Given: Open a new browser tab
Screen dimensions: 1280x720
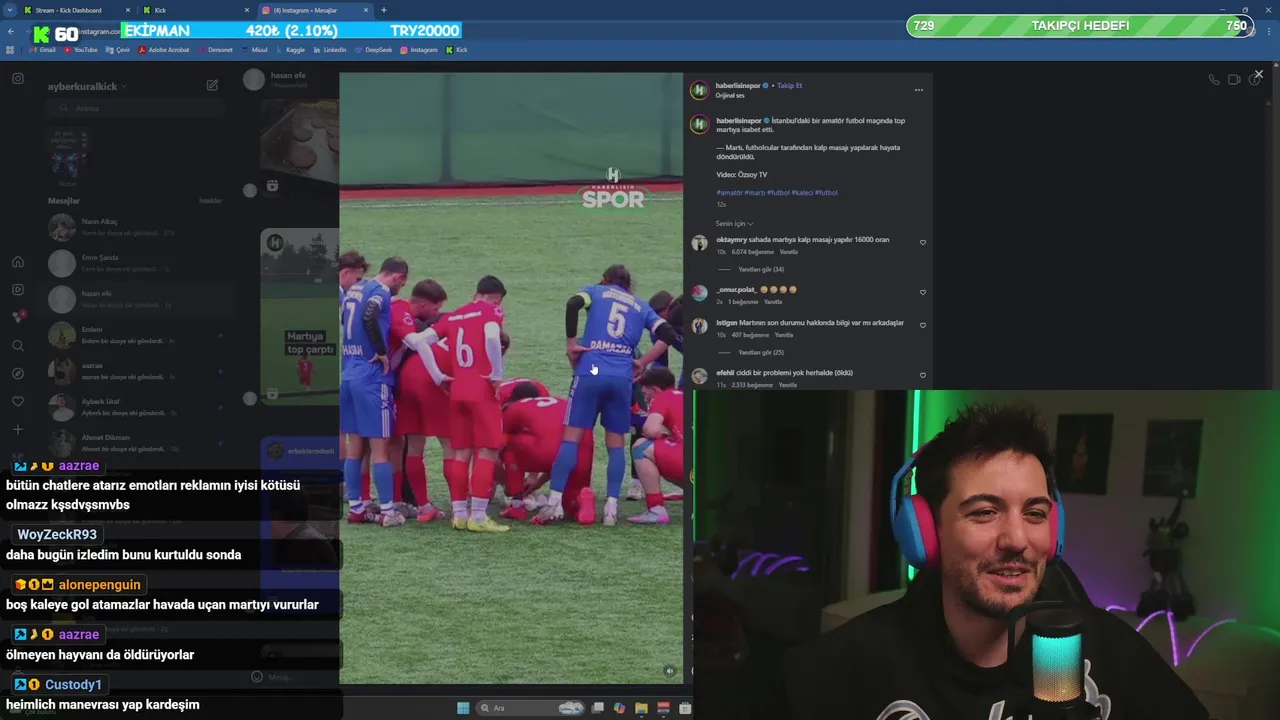Looking at the screenshot, I should click(x=384, y=10).
